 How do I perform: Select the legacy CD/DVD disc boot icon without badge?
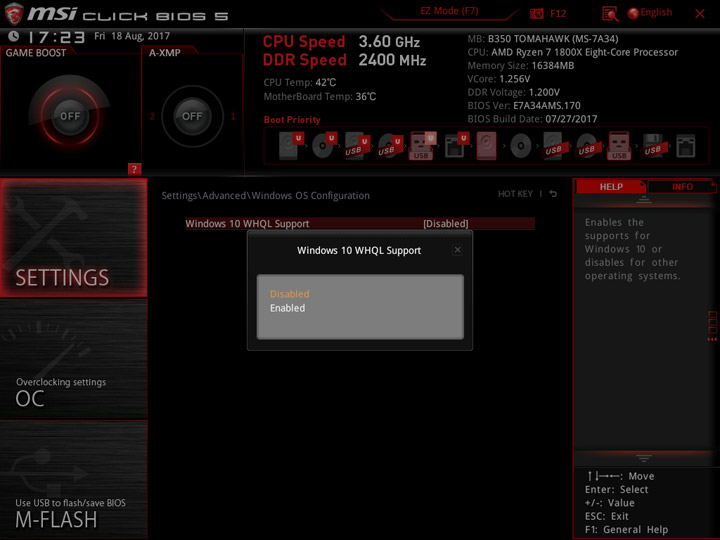click(x=520, y=146)
